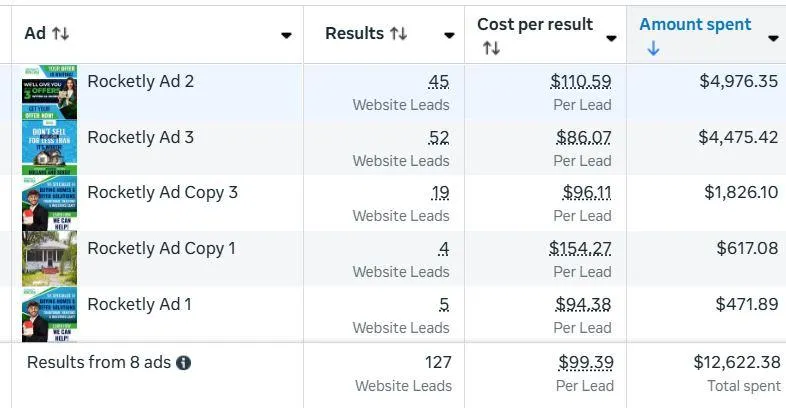Expand the Amount spent column menu

point(773,38)
